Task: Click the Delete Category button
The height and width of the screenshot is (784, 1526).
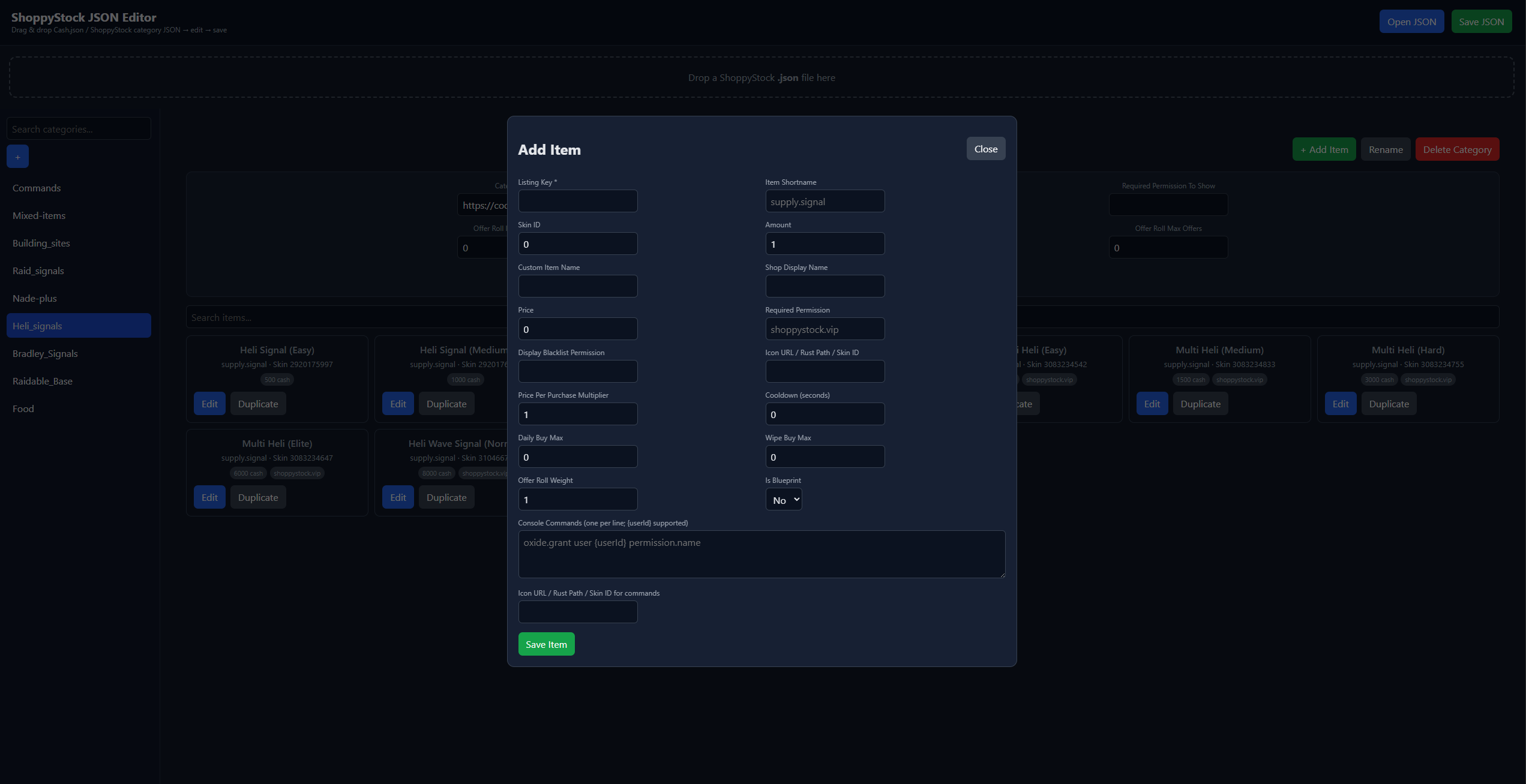Action: [x=1457, y=149]
